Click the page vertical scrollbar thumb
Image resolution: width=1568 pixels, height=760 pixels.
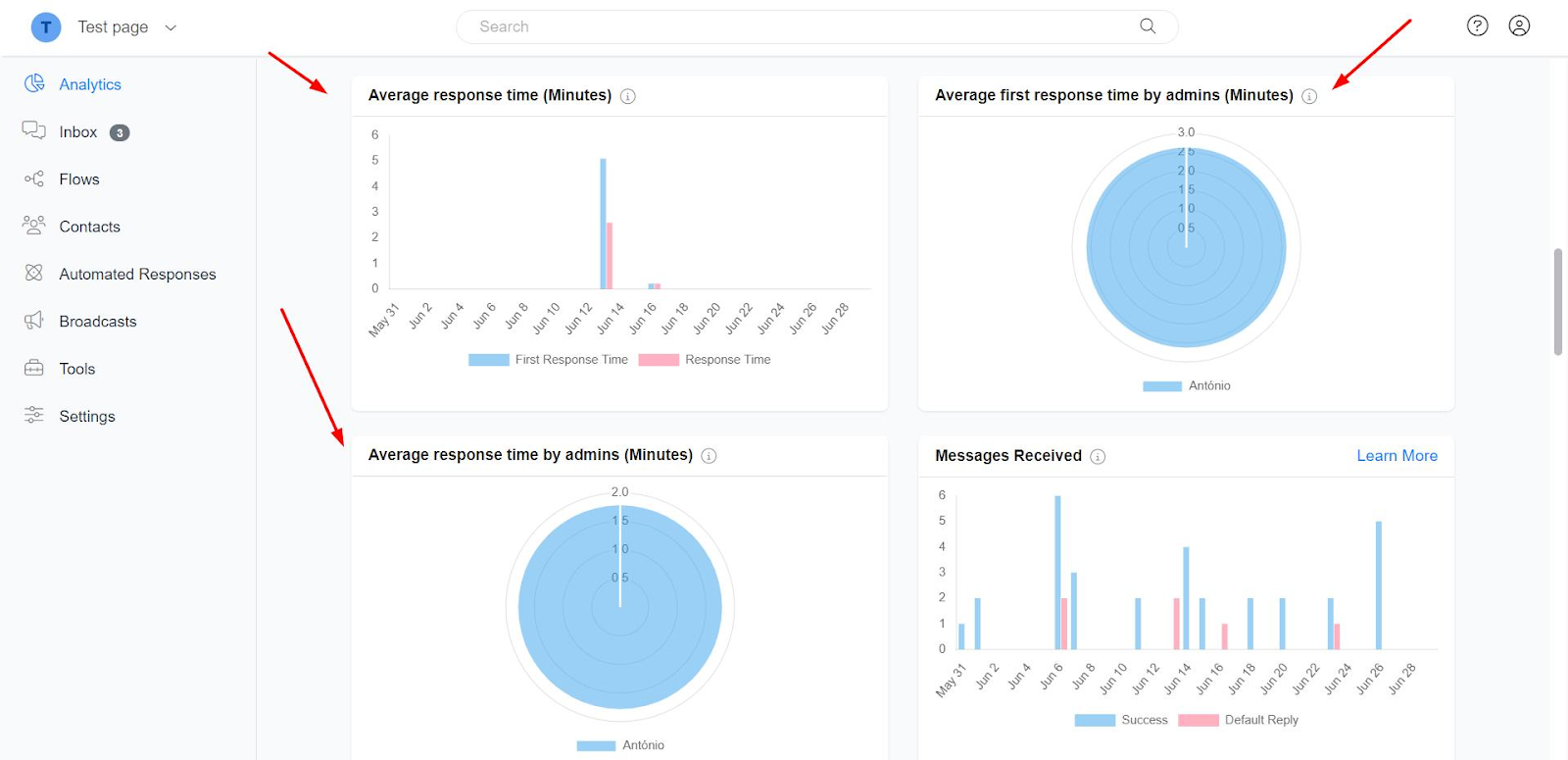(1557, 301)
